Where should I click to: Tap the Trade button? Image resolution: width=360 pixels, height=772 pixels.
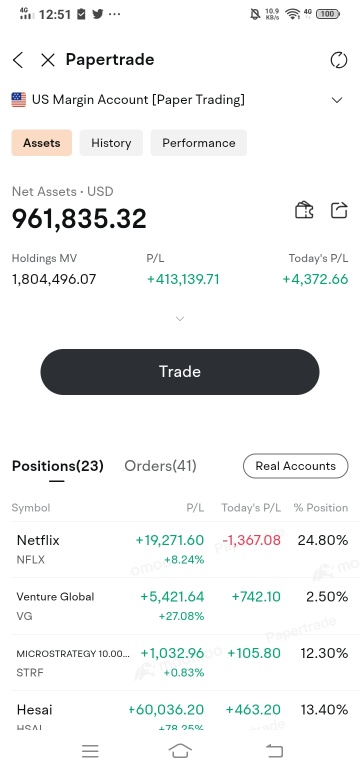point(180,372)
